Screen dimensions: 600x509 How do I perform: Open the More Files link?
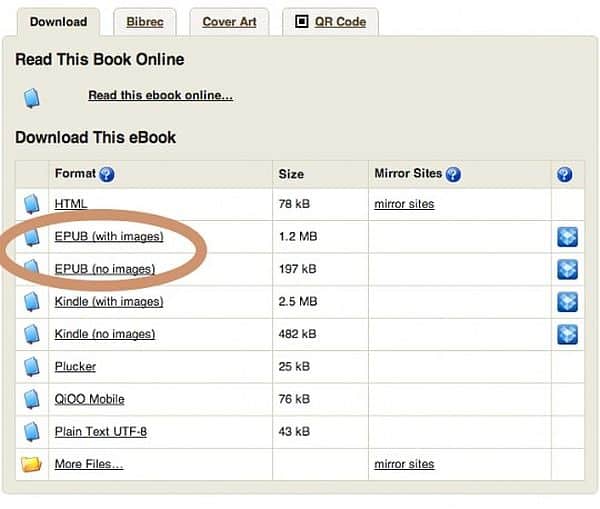tap(89, 464)
